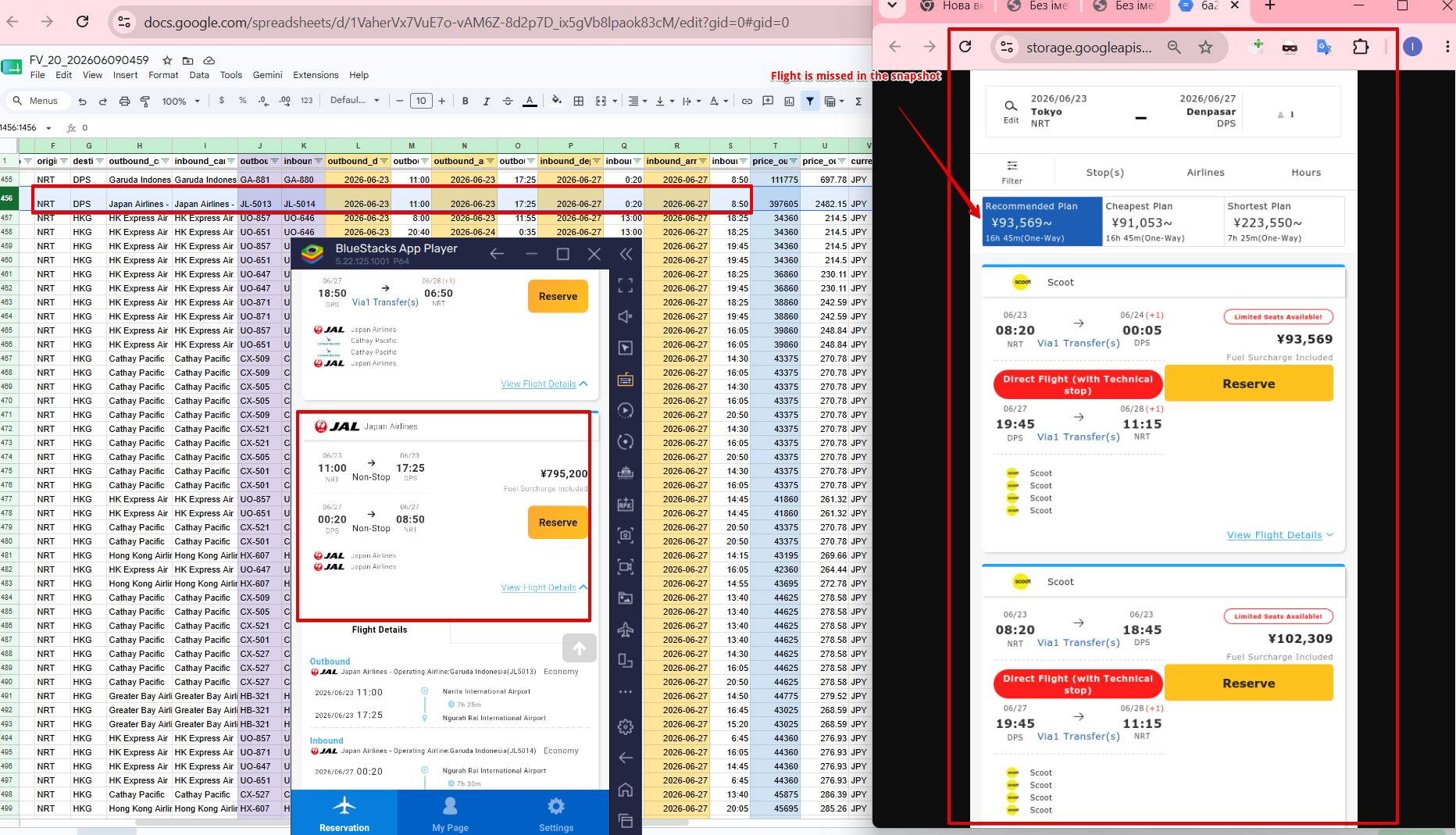Open the horizontal align dropdown
The height and width of the screenshot is (835, 1456).
tap(637, 101)
